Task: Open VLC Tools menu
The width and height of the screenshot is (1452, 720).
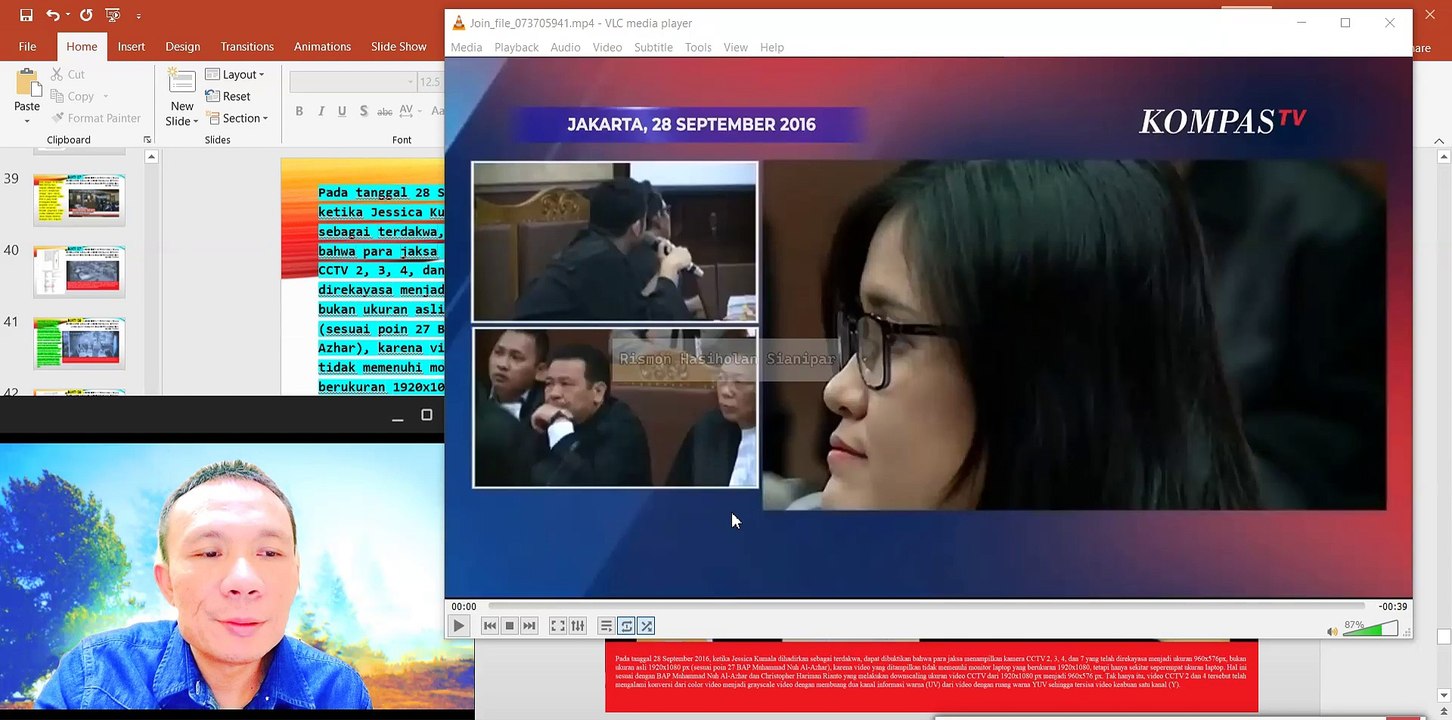Action: [698, 47]
